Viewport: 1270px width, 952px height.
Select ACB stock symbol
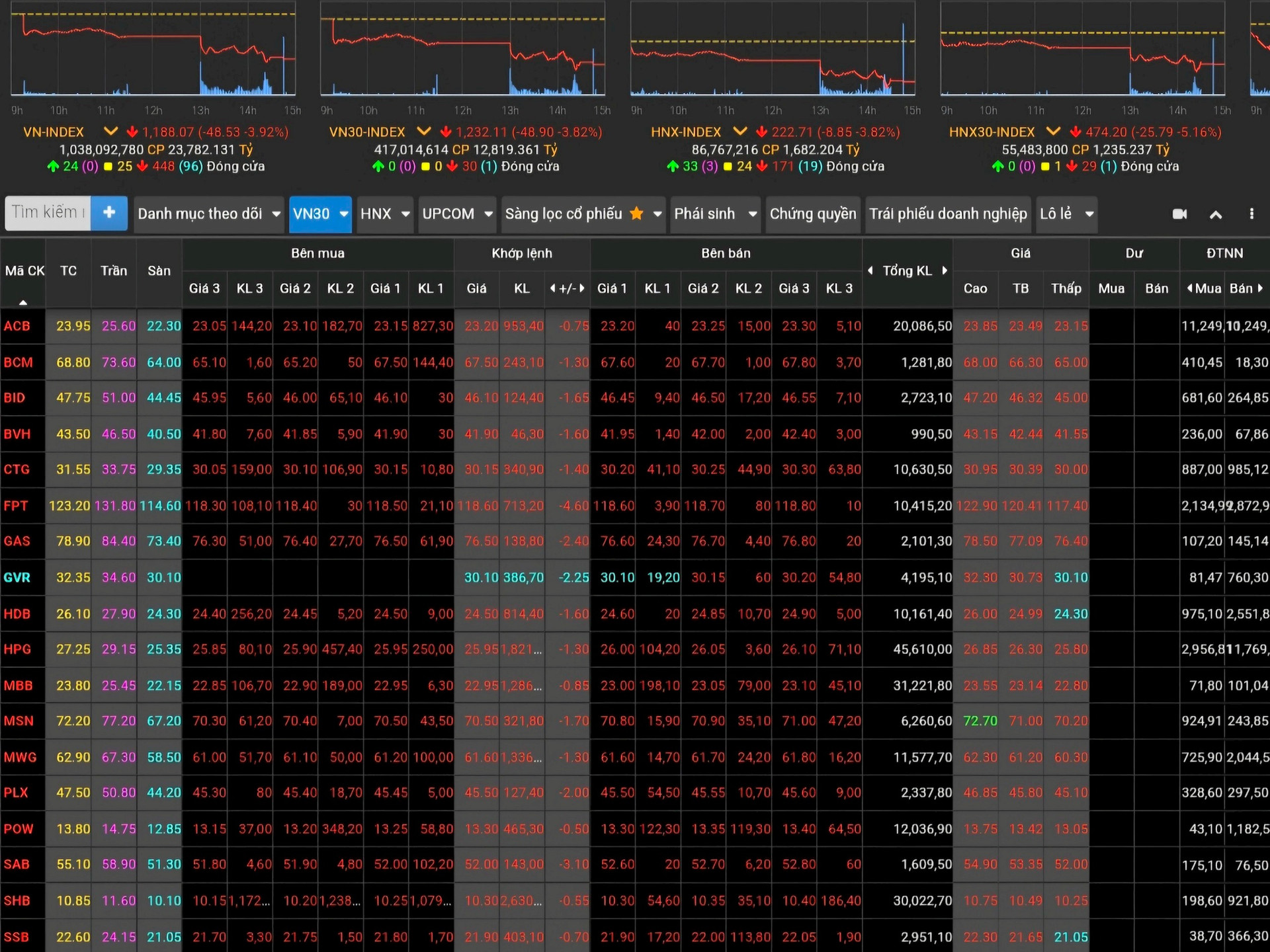coord(17,326)
